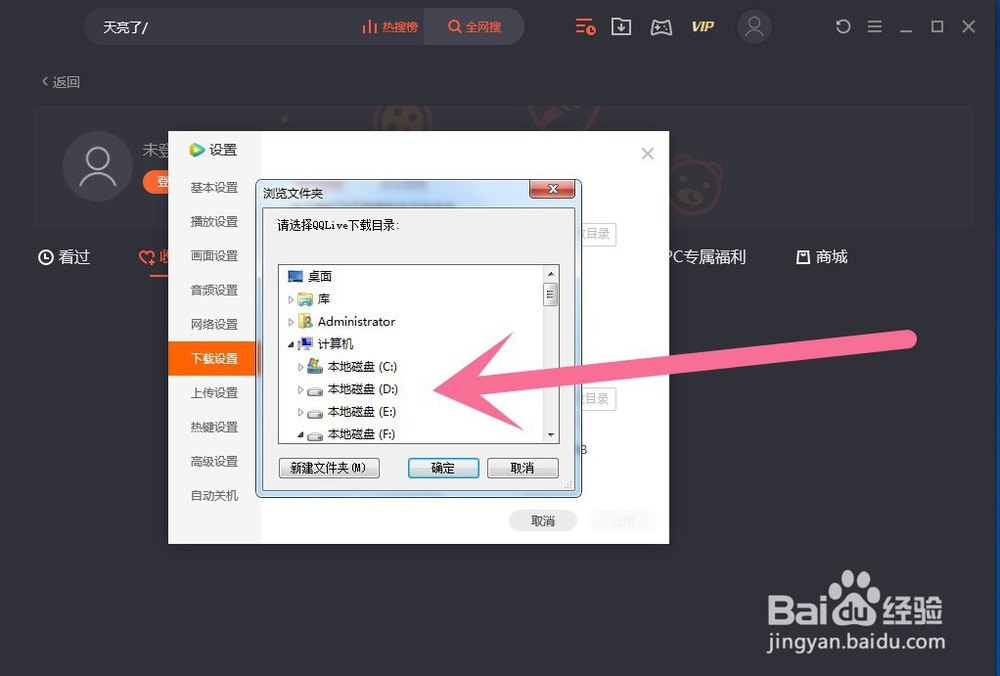Expand the 库 folder in the tree
Screen dimensions: 1000x676
(x=289, y=298)
